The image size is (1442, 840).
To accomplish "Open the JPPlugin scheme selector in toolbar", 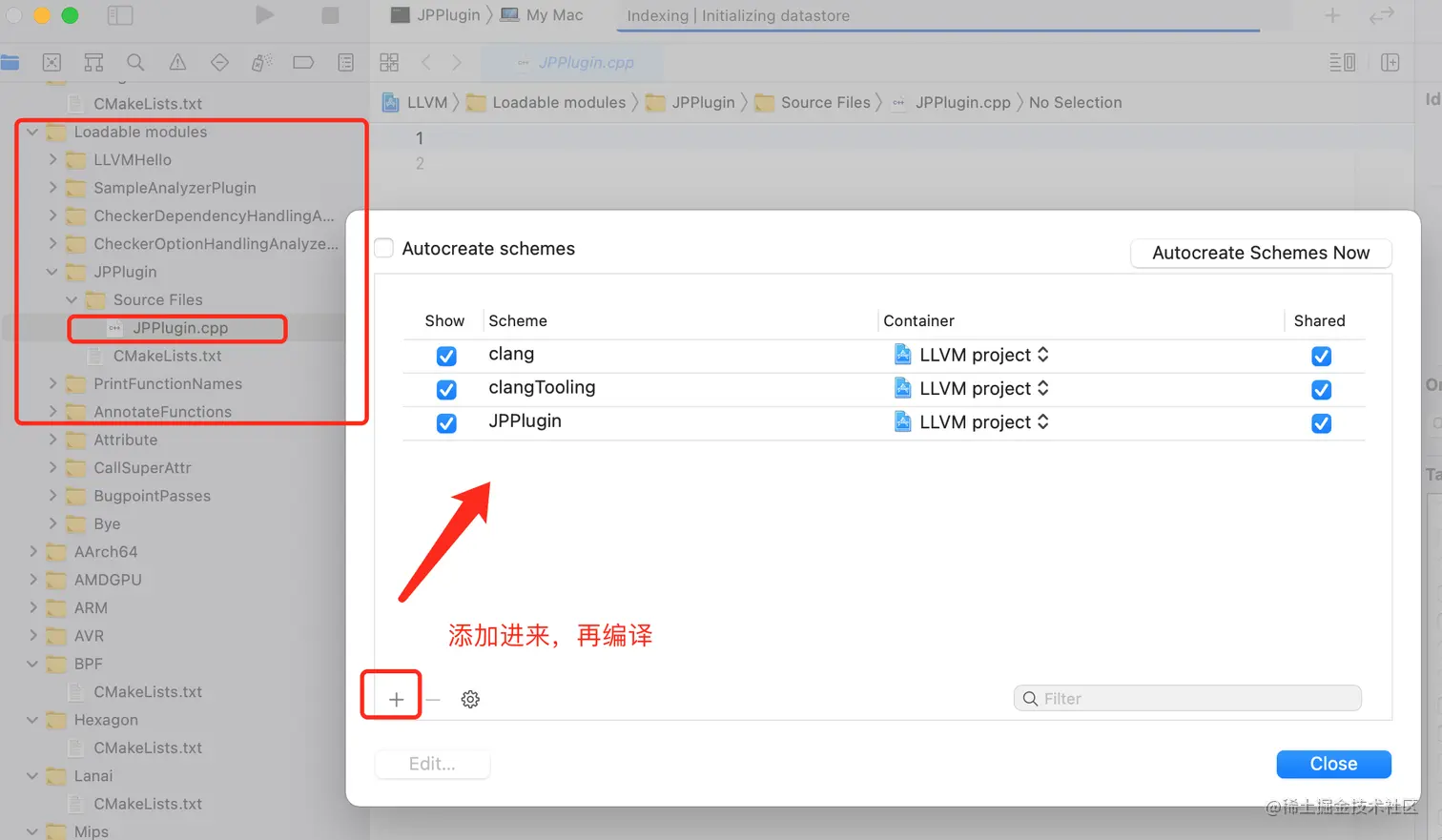I will [436, 15].
